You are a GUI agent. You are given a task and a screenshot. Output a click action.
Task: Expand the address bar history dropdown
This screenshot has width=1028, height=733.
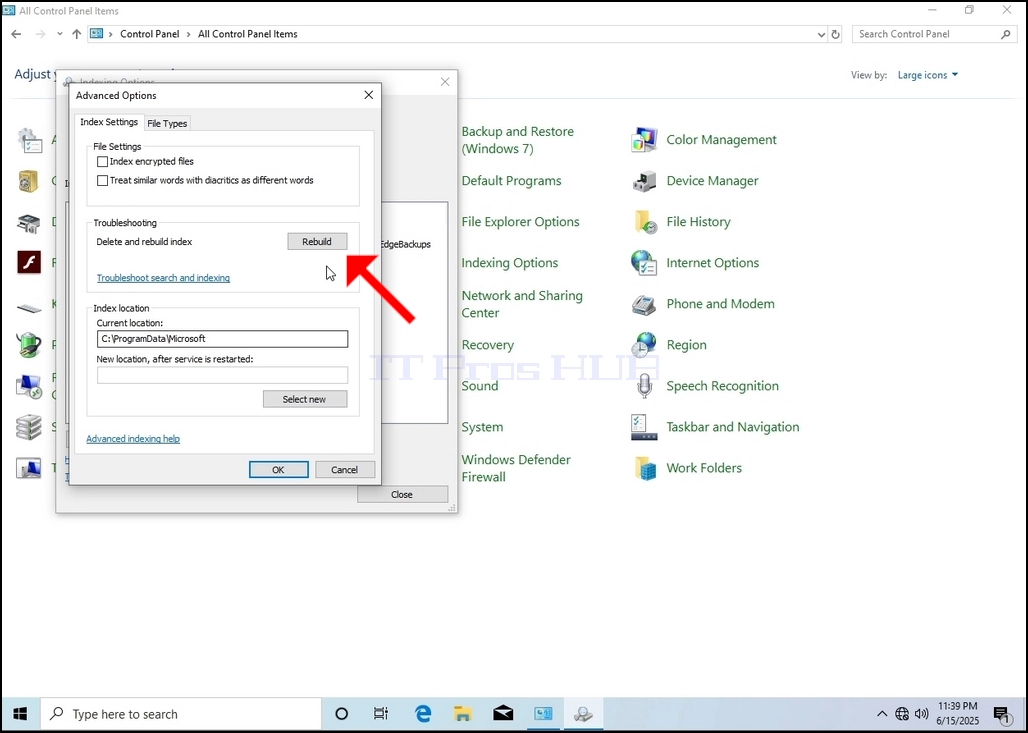tap(821, 34)
